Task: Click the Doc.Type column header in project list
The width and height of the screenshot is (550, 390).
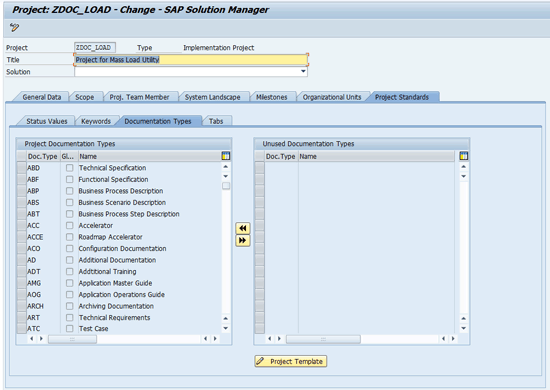Action: 43,156
